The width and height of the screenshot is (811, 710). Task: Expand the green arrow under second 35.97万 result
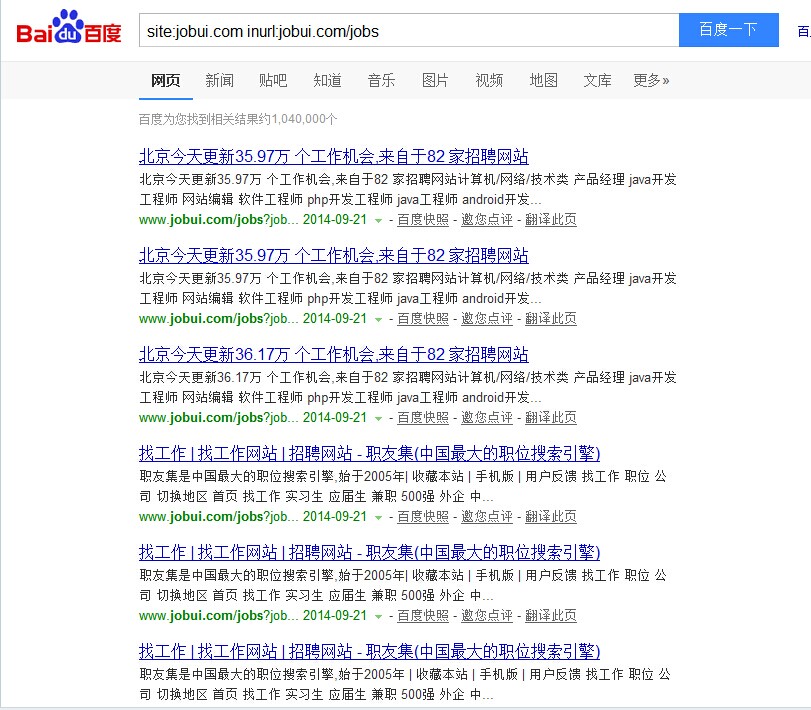pos(379,320)
